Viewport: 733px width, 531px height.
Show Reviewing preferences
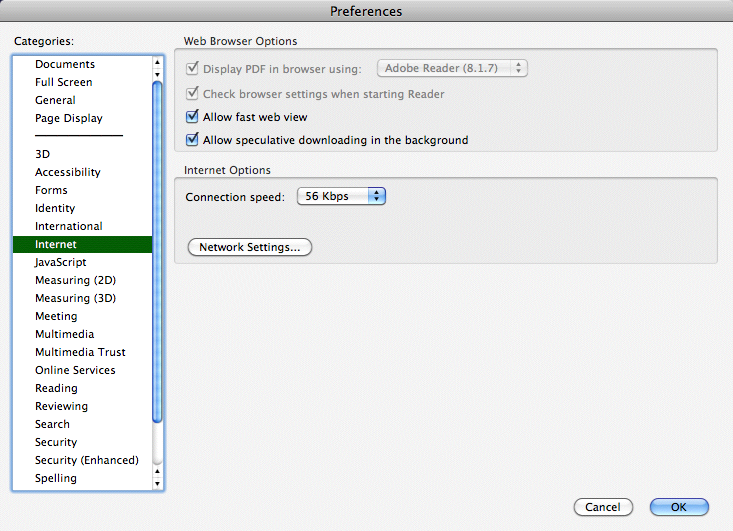(82, 406)
